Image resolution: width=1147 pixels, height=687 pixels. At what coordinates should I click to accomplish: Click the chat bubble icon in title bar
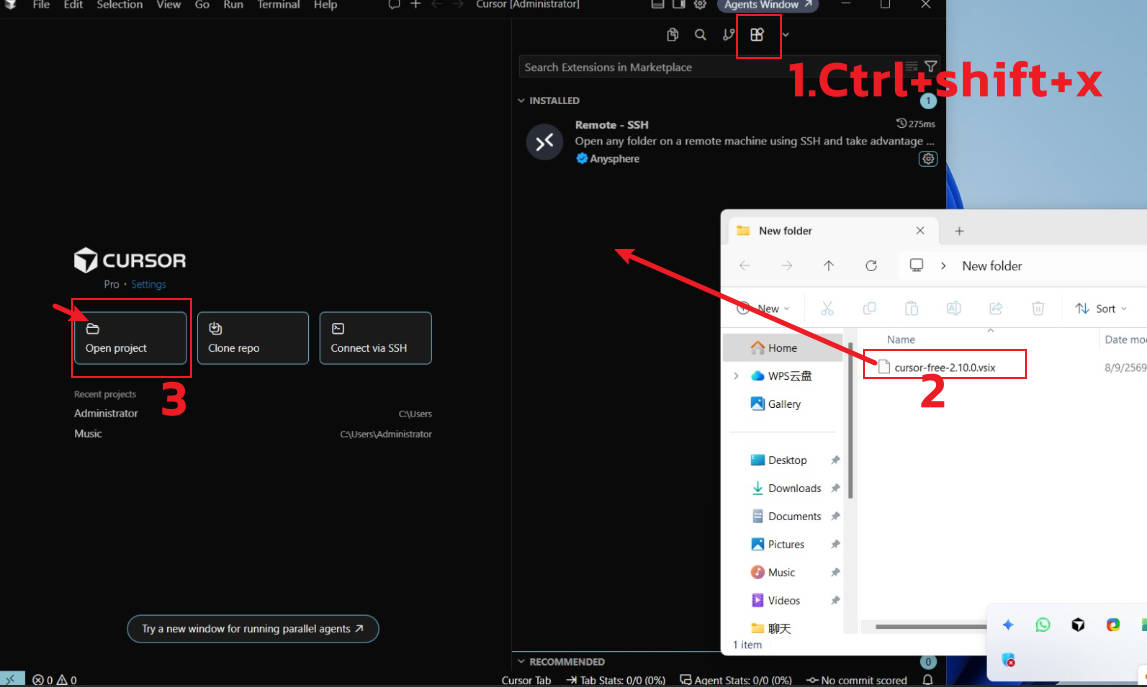click(x=394, y=4)
